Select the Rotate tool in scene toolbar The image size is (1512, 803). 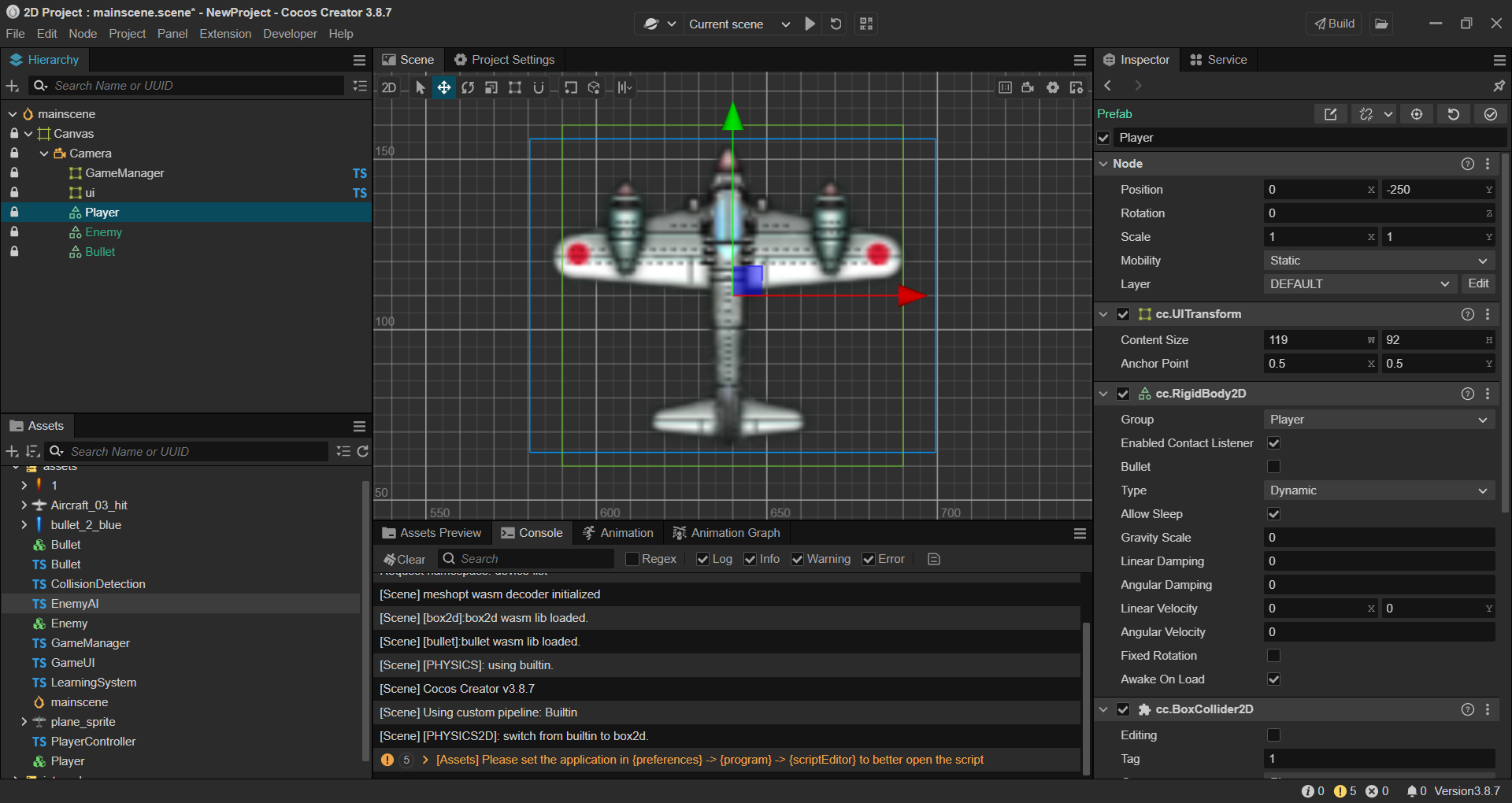click(x=468, y=87)
